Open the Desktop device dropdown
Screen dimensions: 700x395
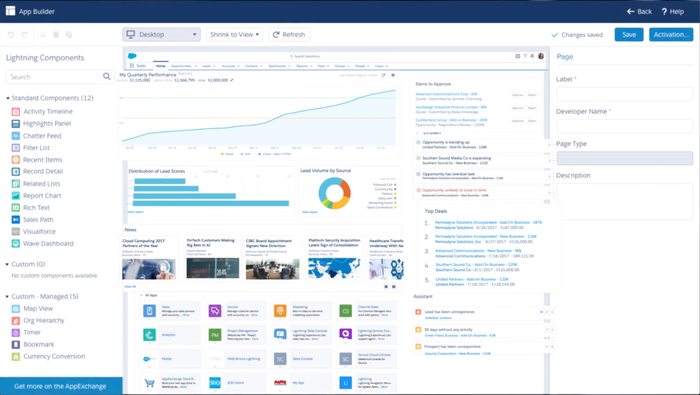coord(161,34)
